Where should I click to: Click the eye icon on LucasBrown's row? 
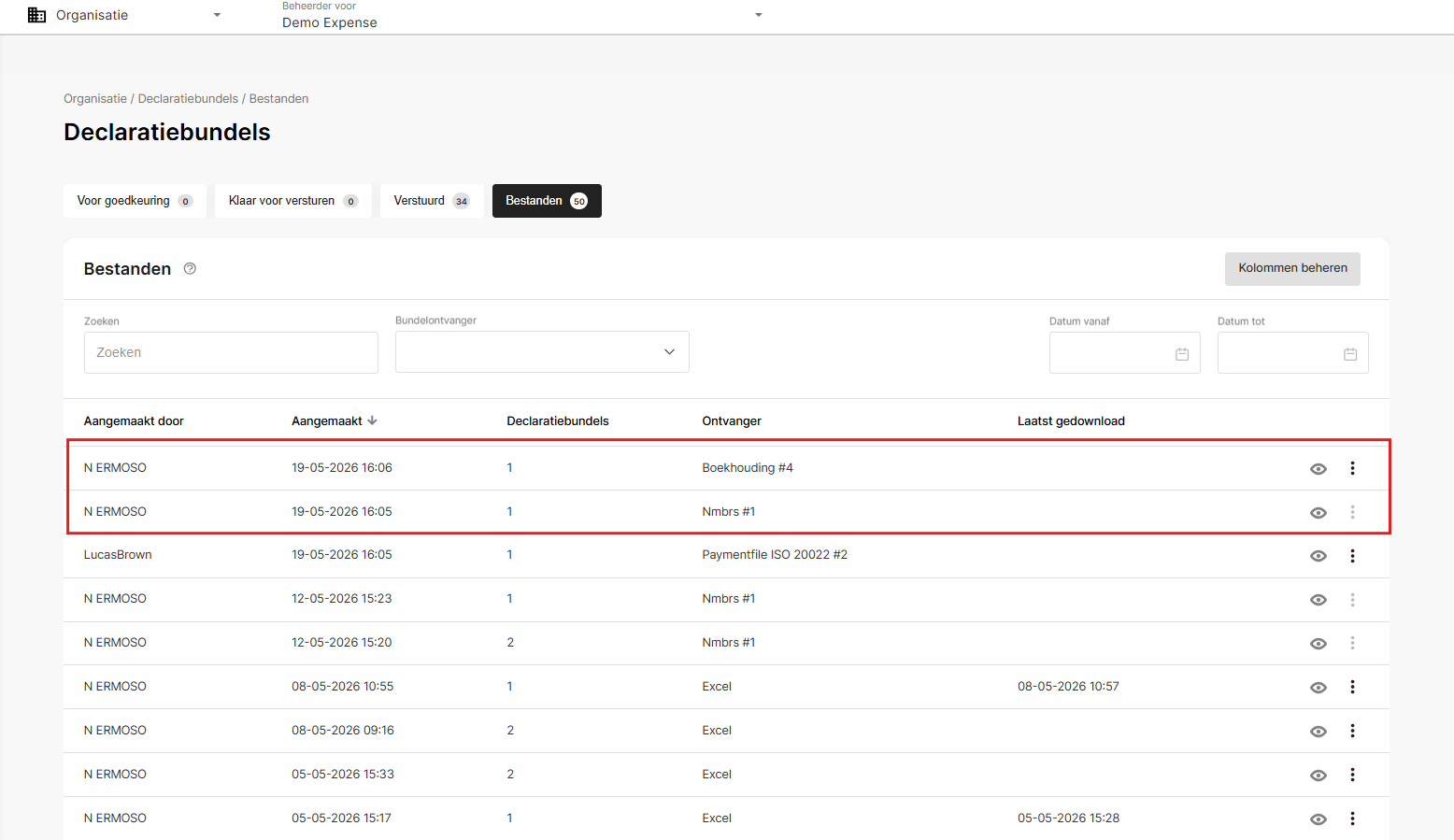pyautogui.click(x=1319, y=556)
